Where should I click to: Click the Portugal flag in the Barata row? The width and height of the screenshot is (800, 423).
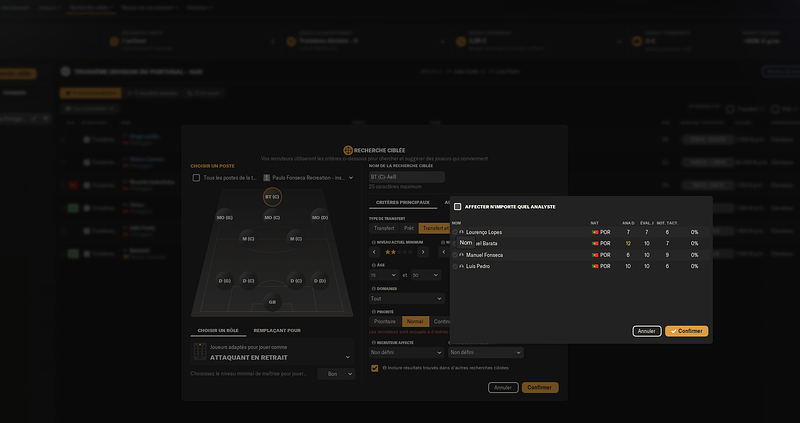595,244
